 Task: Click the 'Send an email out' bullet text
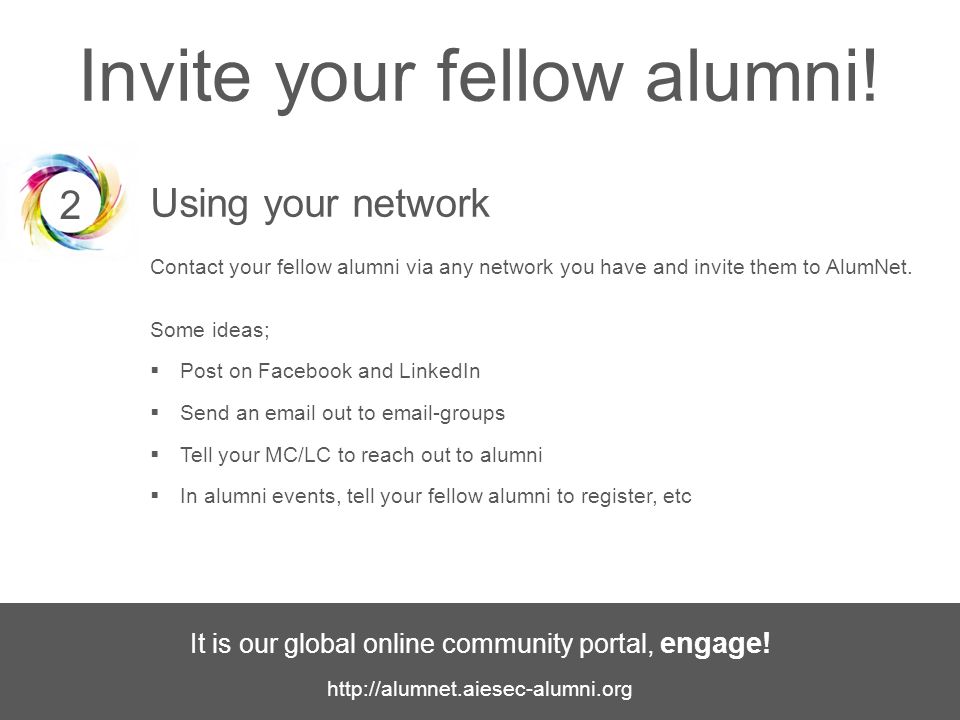tap(342, 413)
